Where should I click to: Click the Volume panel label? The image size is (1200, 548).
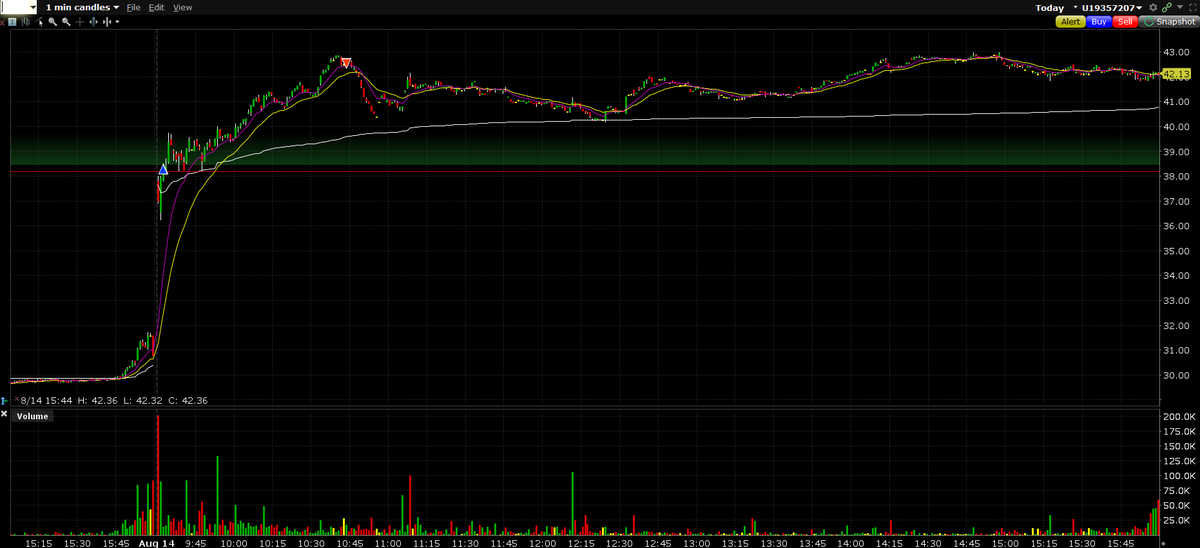point(31,416)
